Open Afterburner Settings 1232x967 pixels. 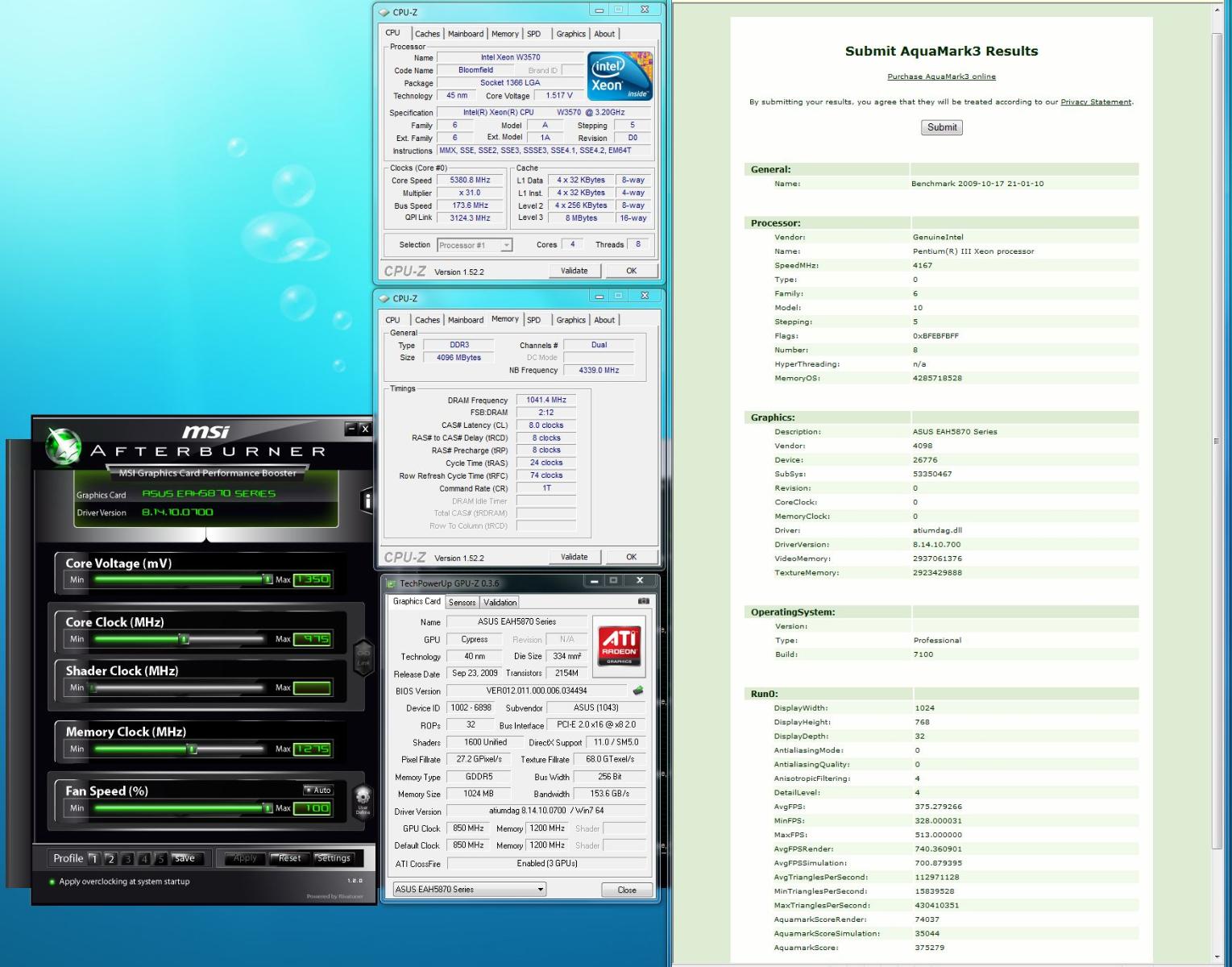tap(334, 858)
